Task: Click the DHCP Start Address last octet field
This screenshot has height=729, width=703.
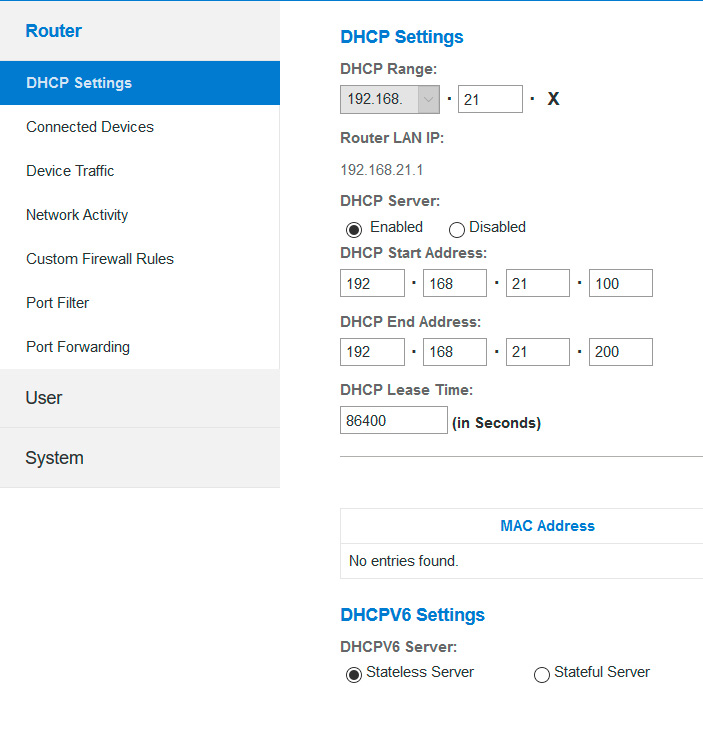Action: coord(620,283)
